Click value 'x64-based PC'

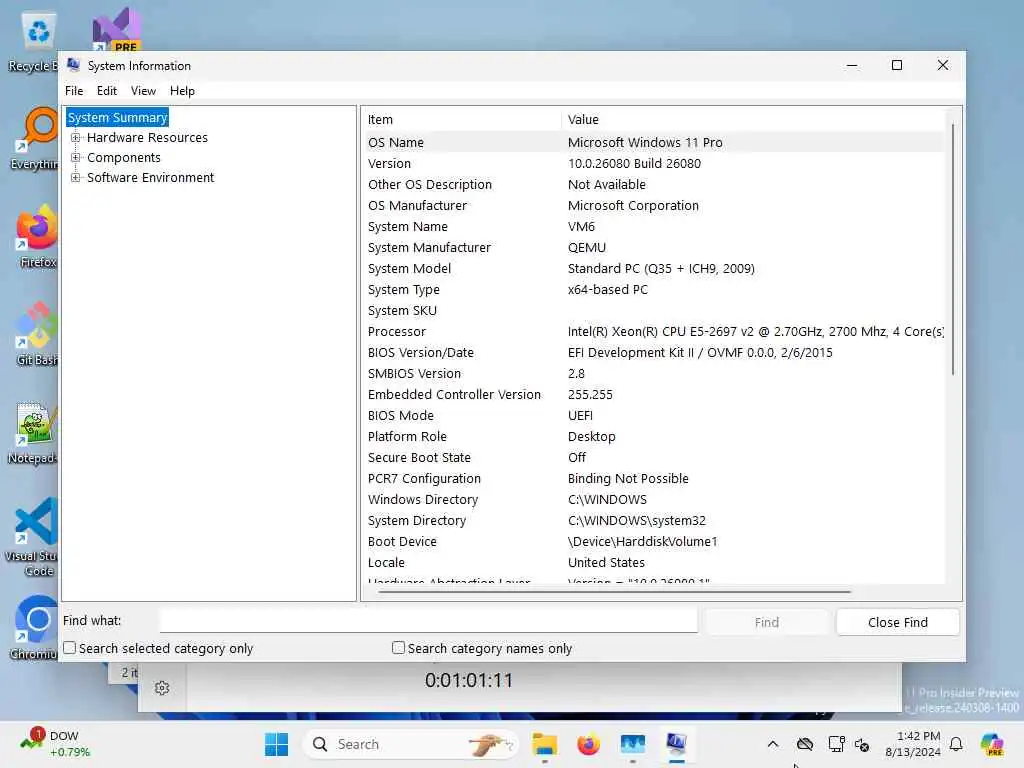[607, 289]
